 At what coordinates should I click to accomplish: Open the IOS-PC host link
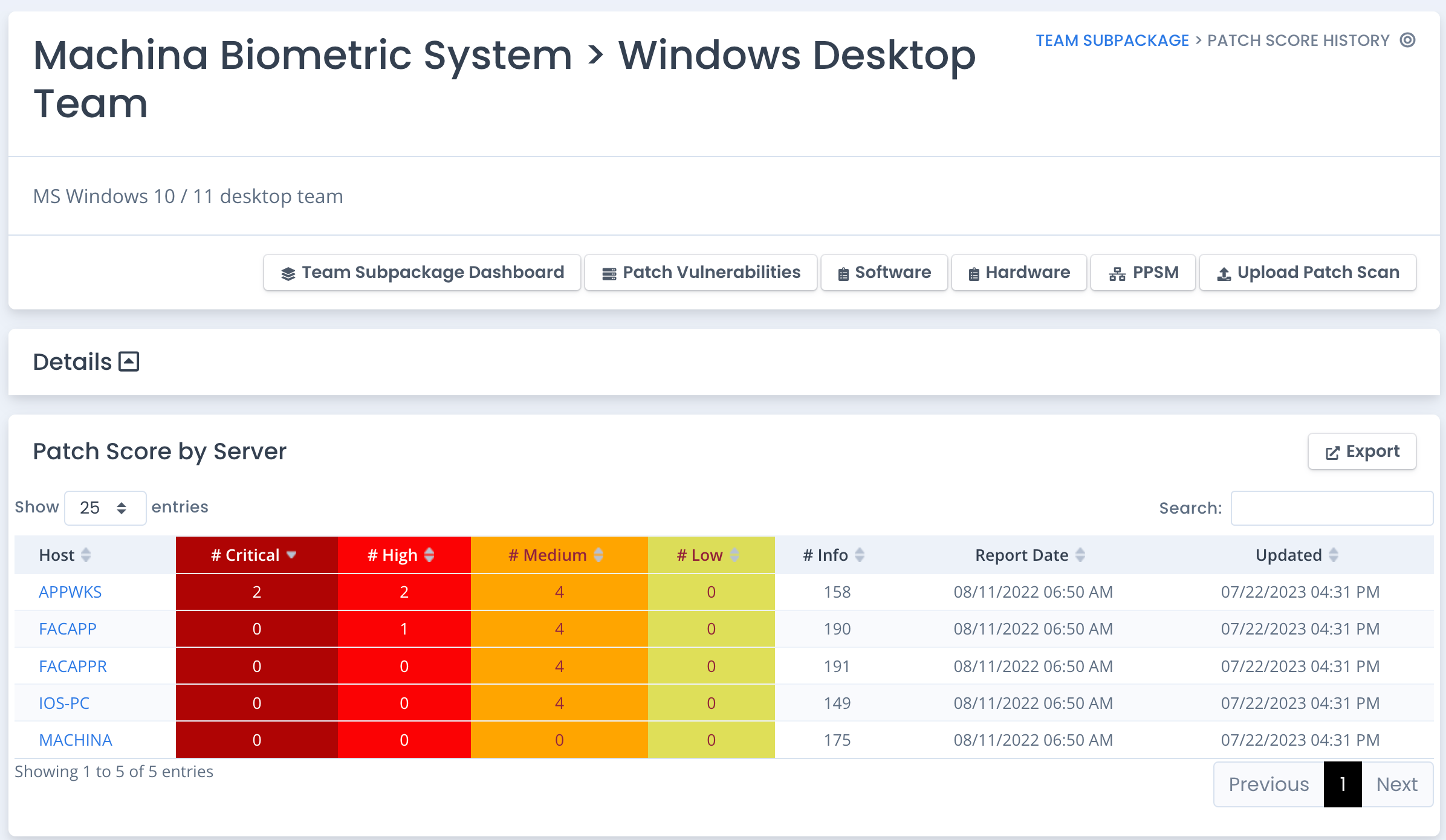pos(64,703)
